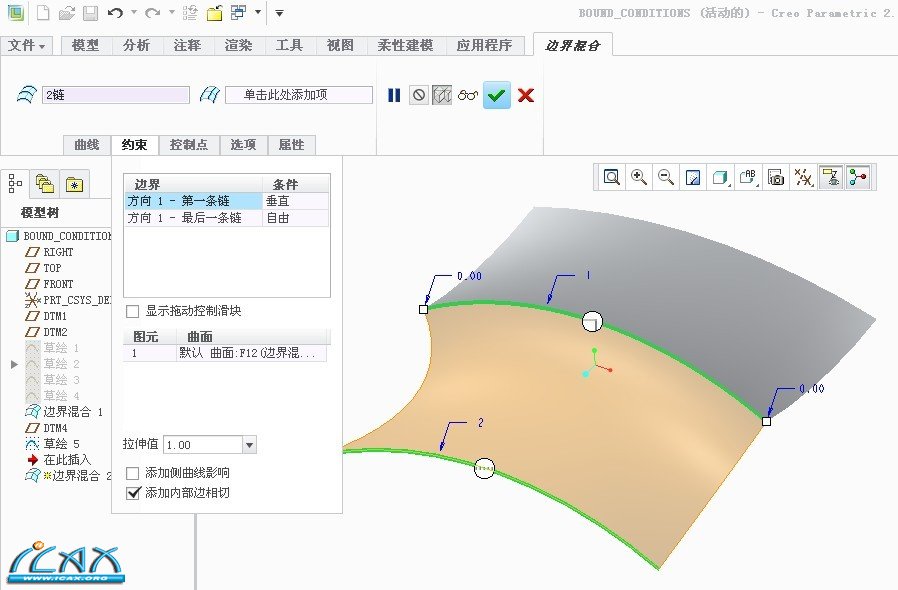This screenshot has height=590, width=898.
Task: Open the 选项 panel tab
Action: pyautogui.click(x=243, y=145)
